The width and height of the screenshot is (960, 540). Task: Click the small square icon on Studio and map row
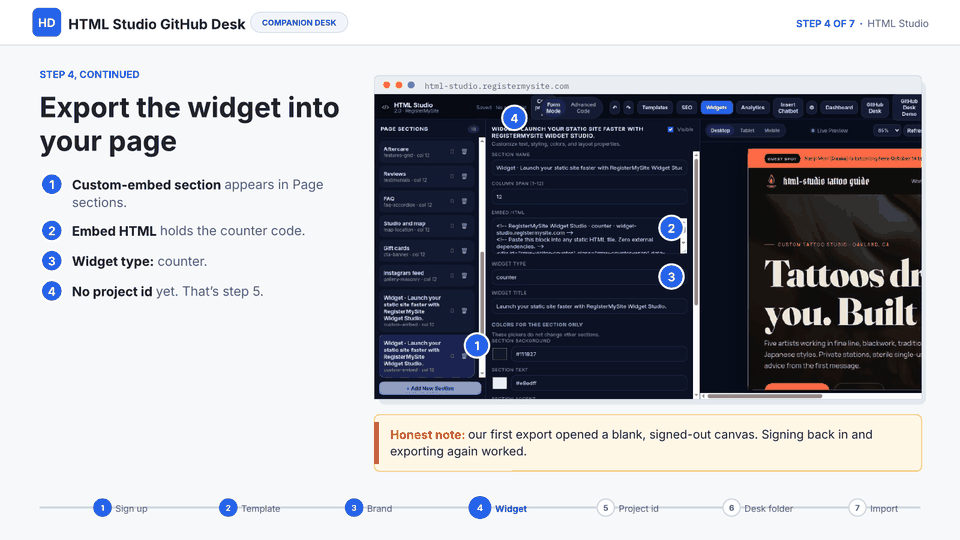tap(452, 226)
